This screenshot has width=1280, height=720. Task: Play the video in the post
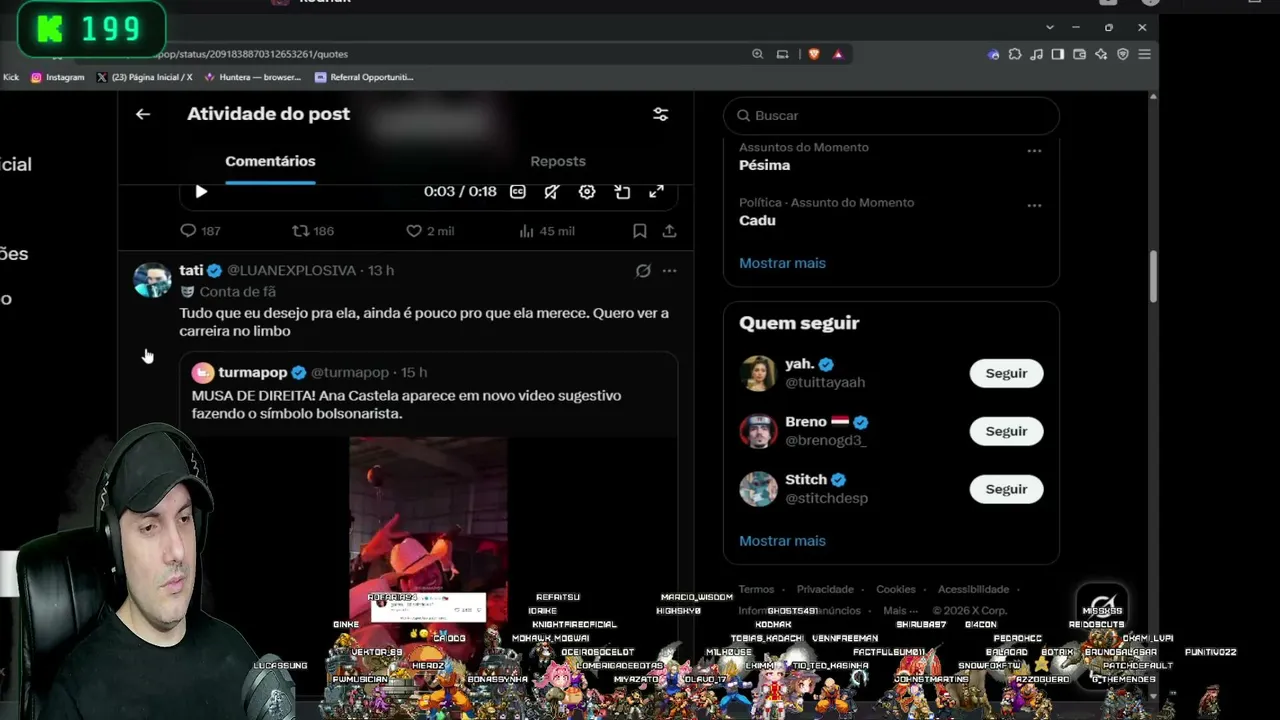(x=201, y=191)
